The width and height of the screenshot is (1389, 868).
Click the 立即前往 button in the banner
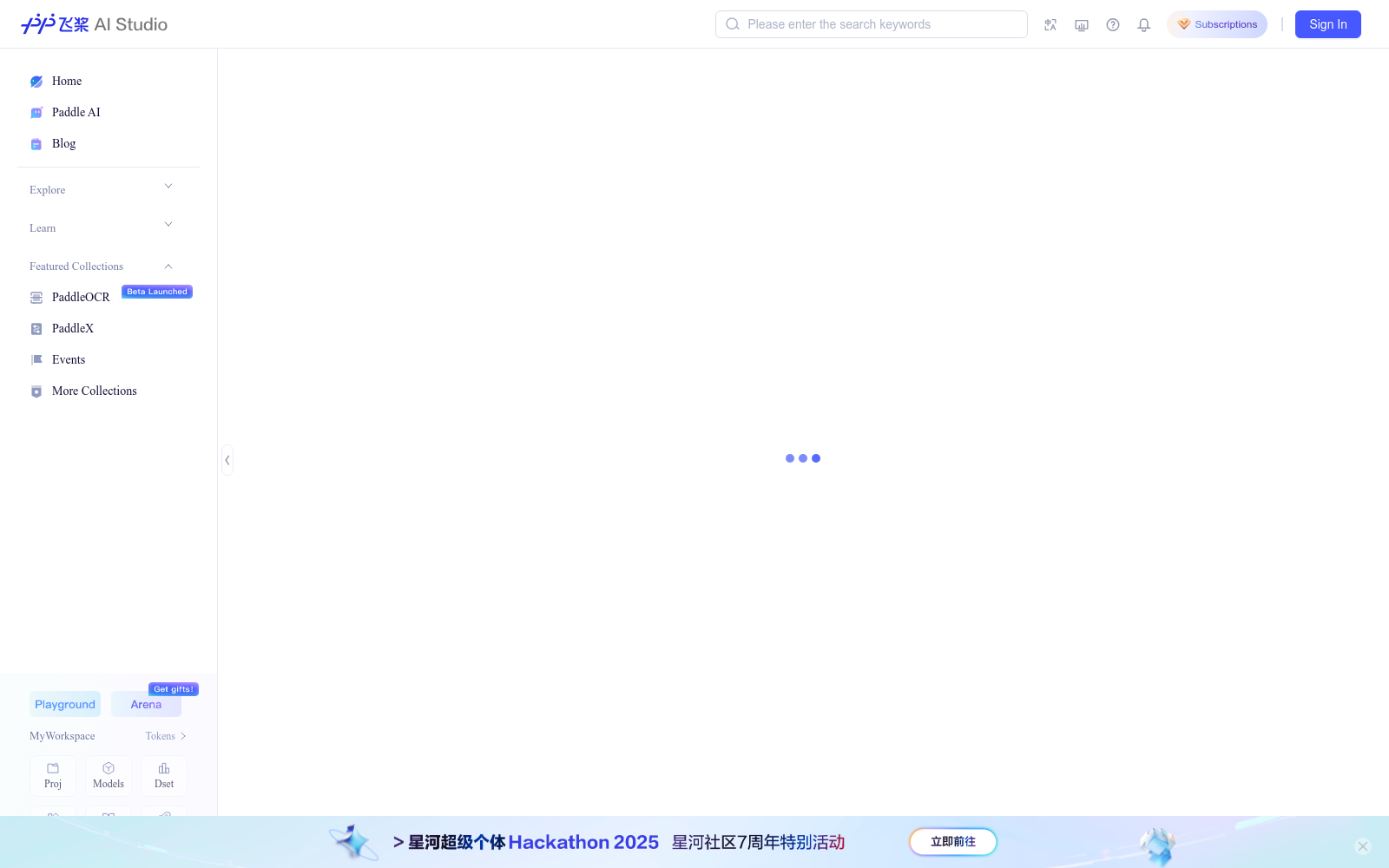tap(953, 842)
